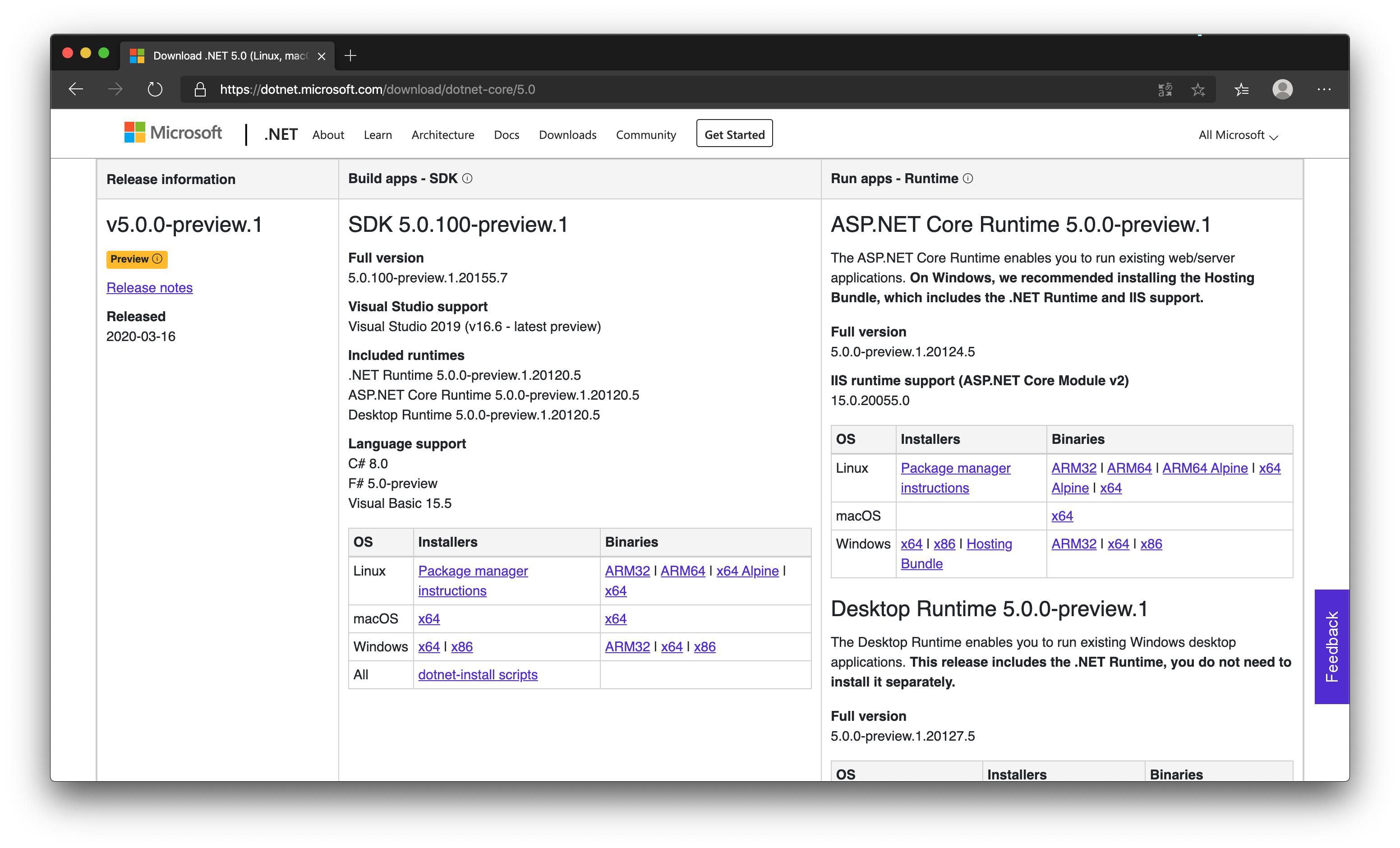Open the Community menu item
Image resolution: width=1400 pixels, height=848 pixels.
pos(645,135)
